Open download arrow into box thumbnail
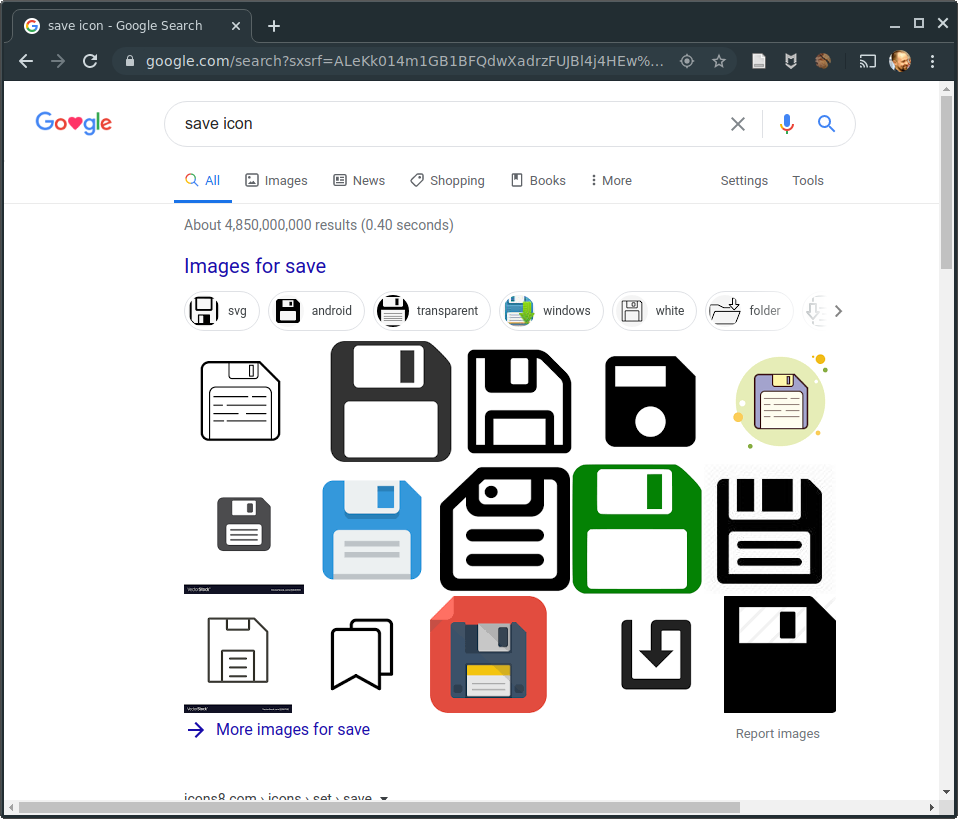 pyautogui.click(x=656, y=655)
